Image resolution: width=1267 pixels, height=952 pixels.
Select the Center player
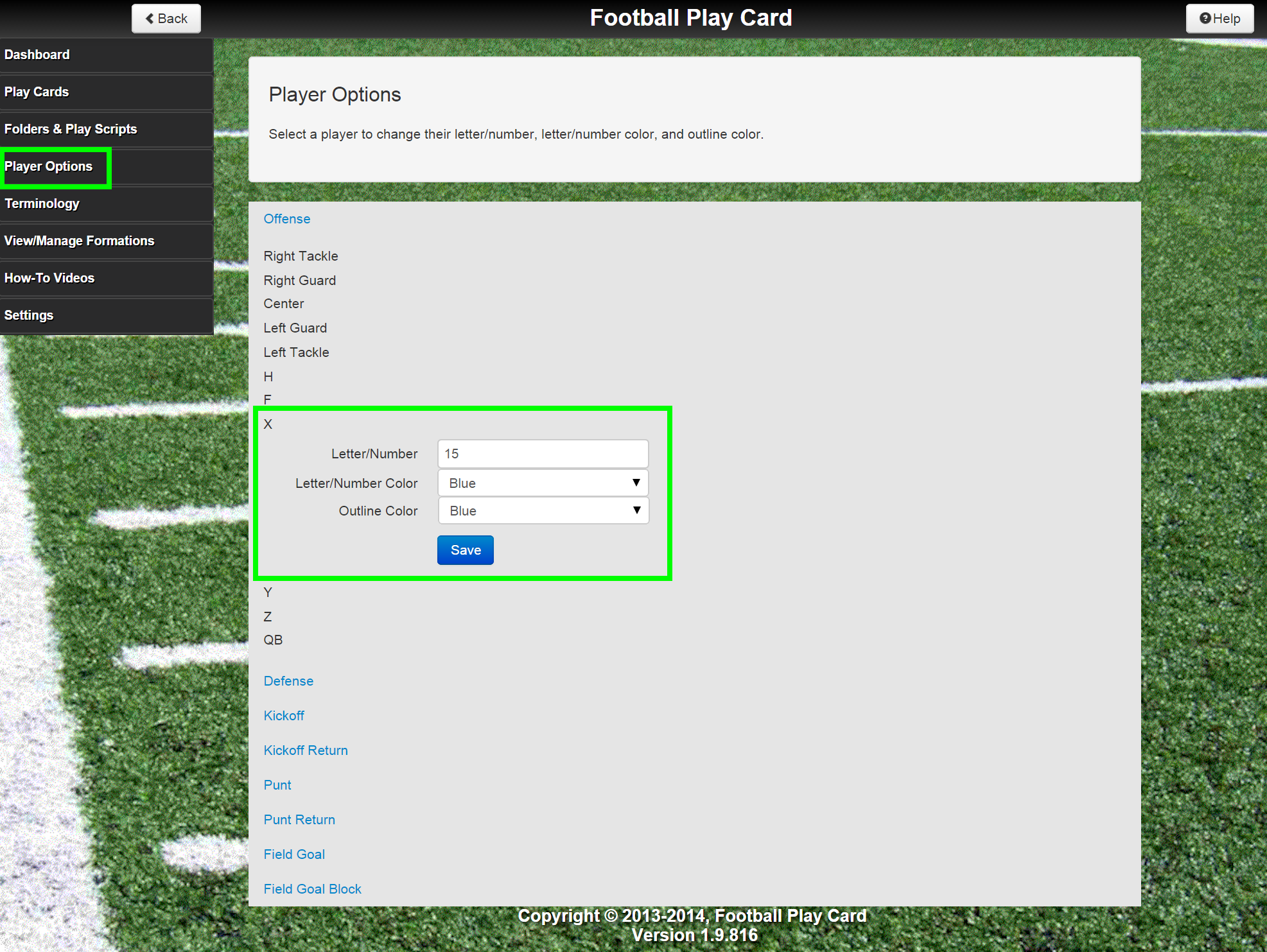tap(283, 304)
